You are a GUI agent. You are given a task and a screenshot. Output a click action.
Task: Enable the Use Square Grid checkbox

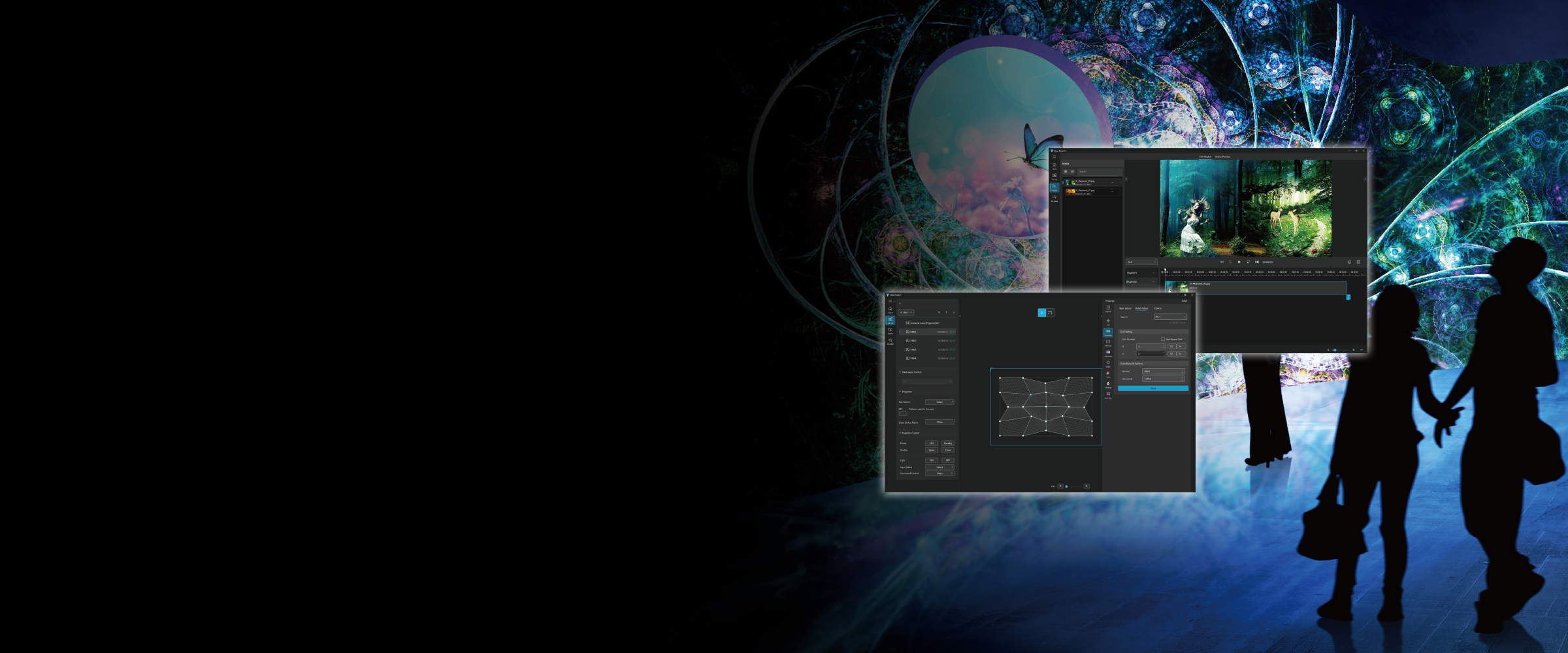1163,340
